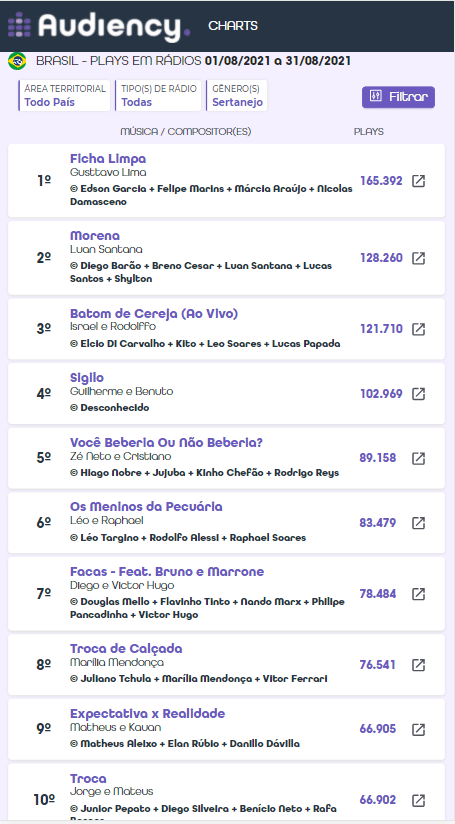The width and height of the screenshot is (455, 824).
Task: Click the Audiency logo icon
Action: pyautogui.click(x=19, y=25)
